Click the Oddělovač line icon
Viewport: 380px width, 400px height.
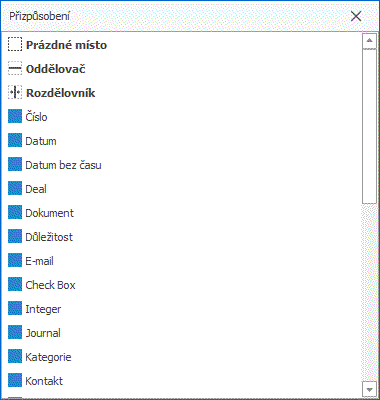15,69
